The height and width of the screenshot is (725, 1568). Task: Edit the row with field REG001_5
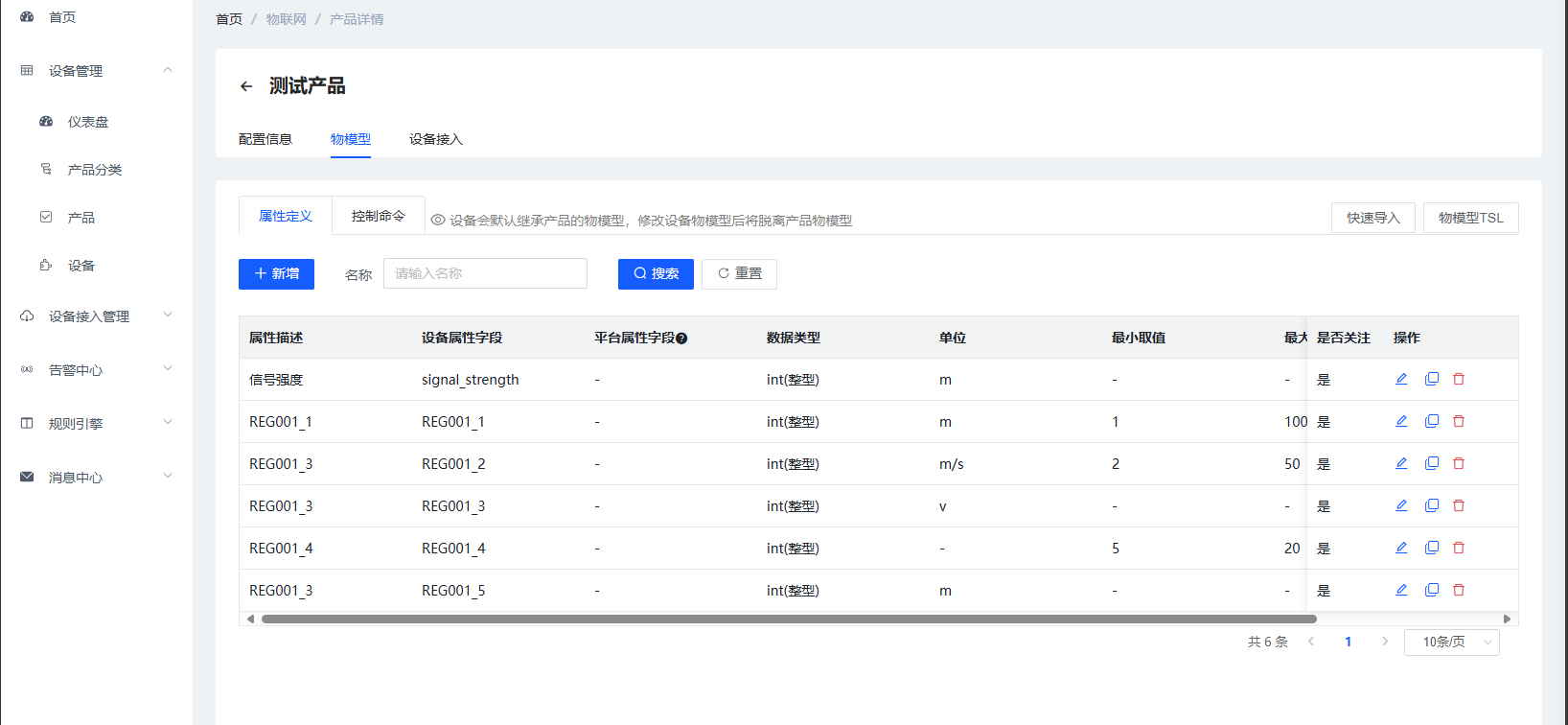click(x=1401, y=590)
